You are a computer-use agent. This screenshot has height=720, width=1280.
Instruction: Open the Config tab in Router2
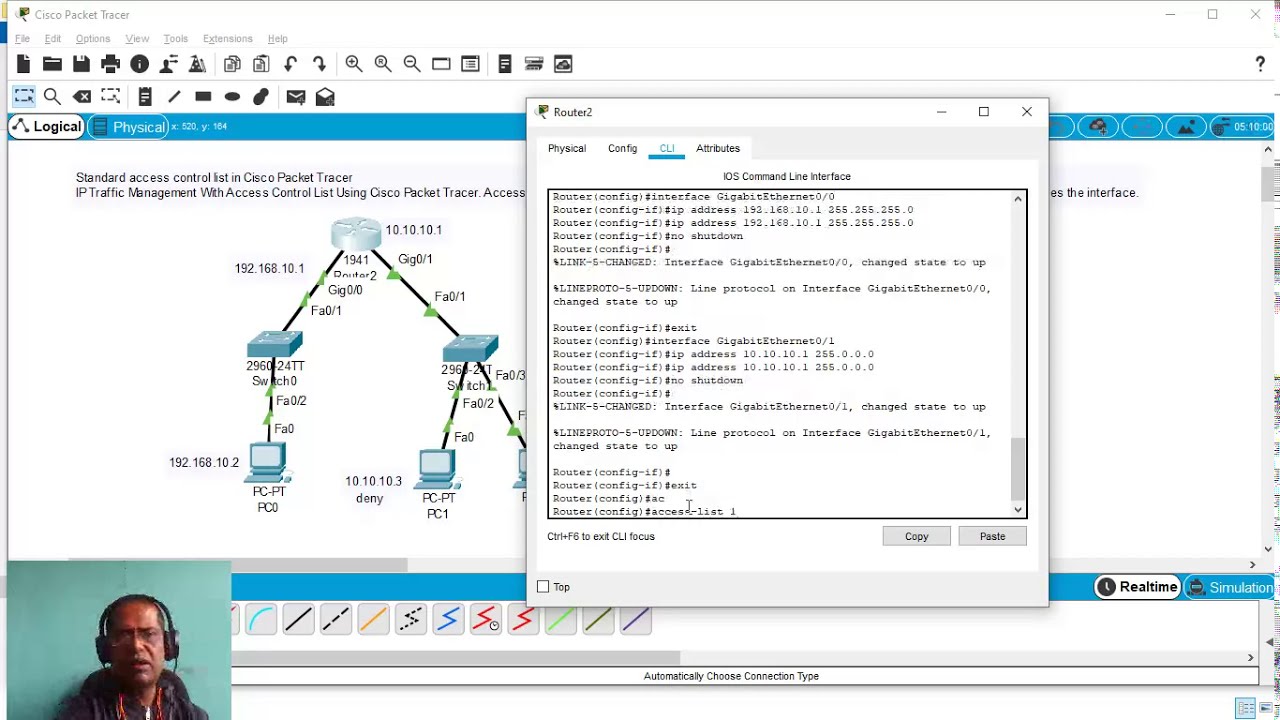[622, 148]
